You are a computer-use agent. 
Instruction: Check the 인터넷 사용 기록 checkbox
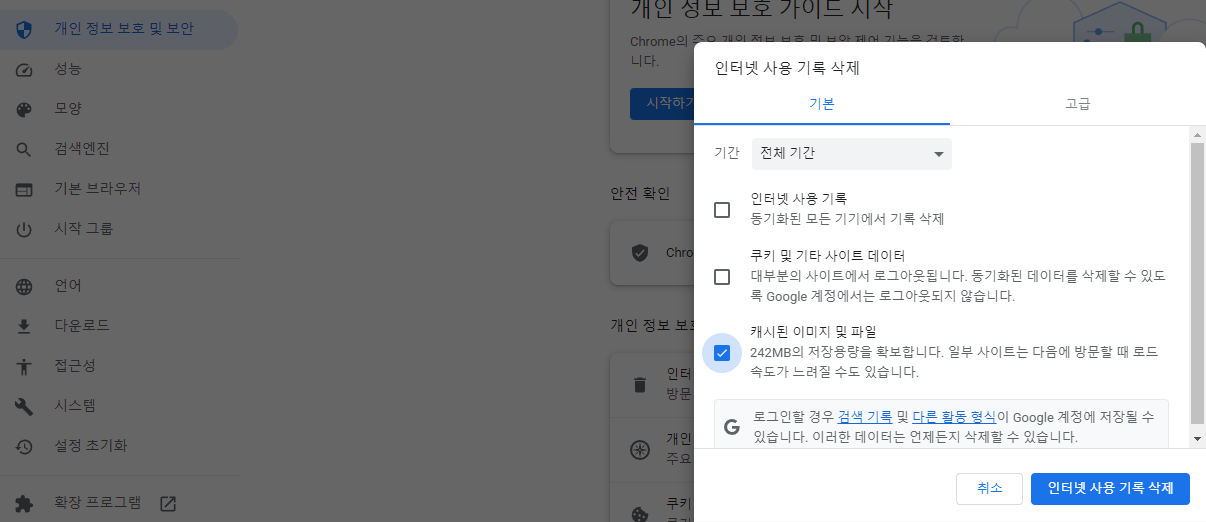coord(722,210)
